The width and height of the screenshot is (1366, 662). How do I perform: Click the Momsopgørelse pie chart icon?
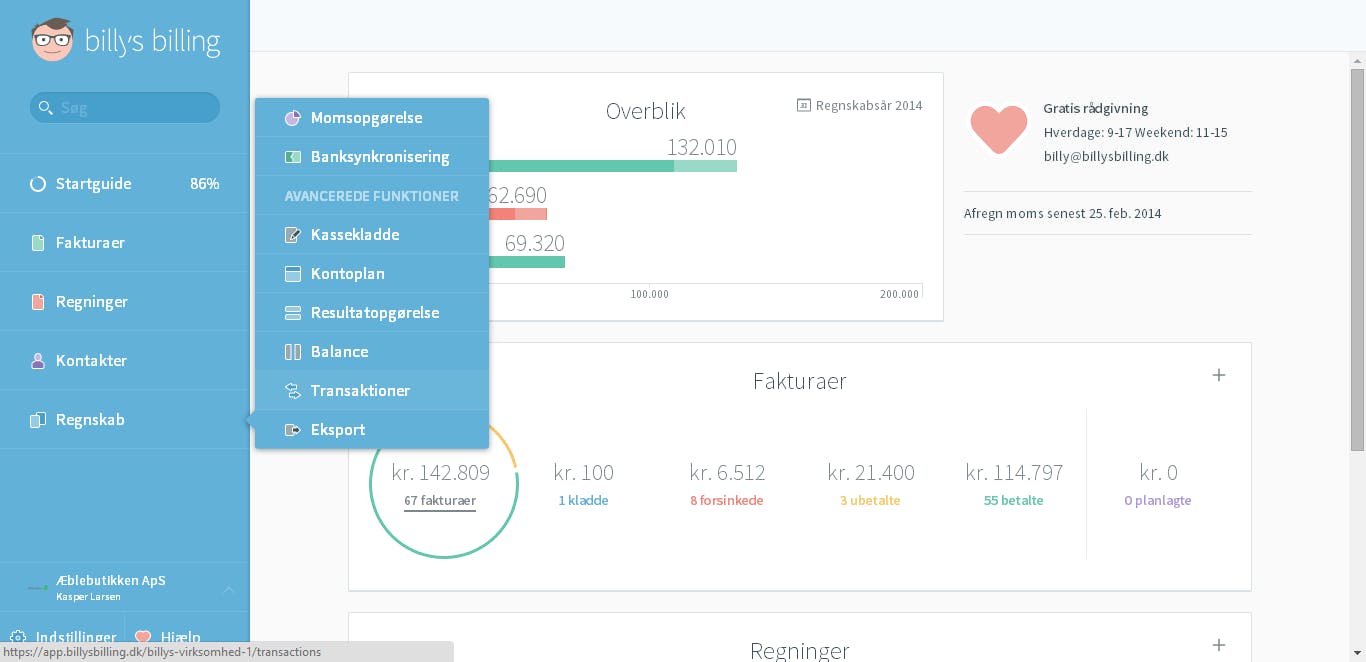click(x=293, y=118)
